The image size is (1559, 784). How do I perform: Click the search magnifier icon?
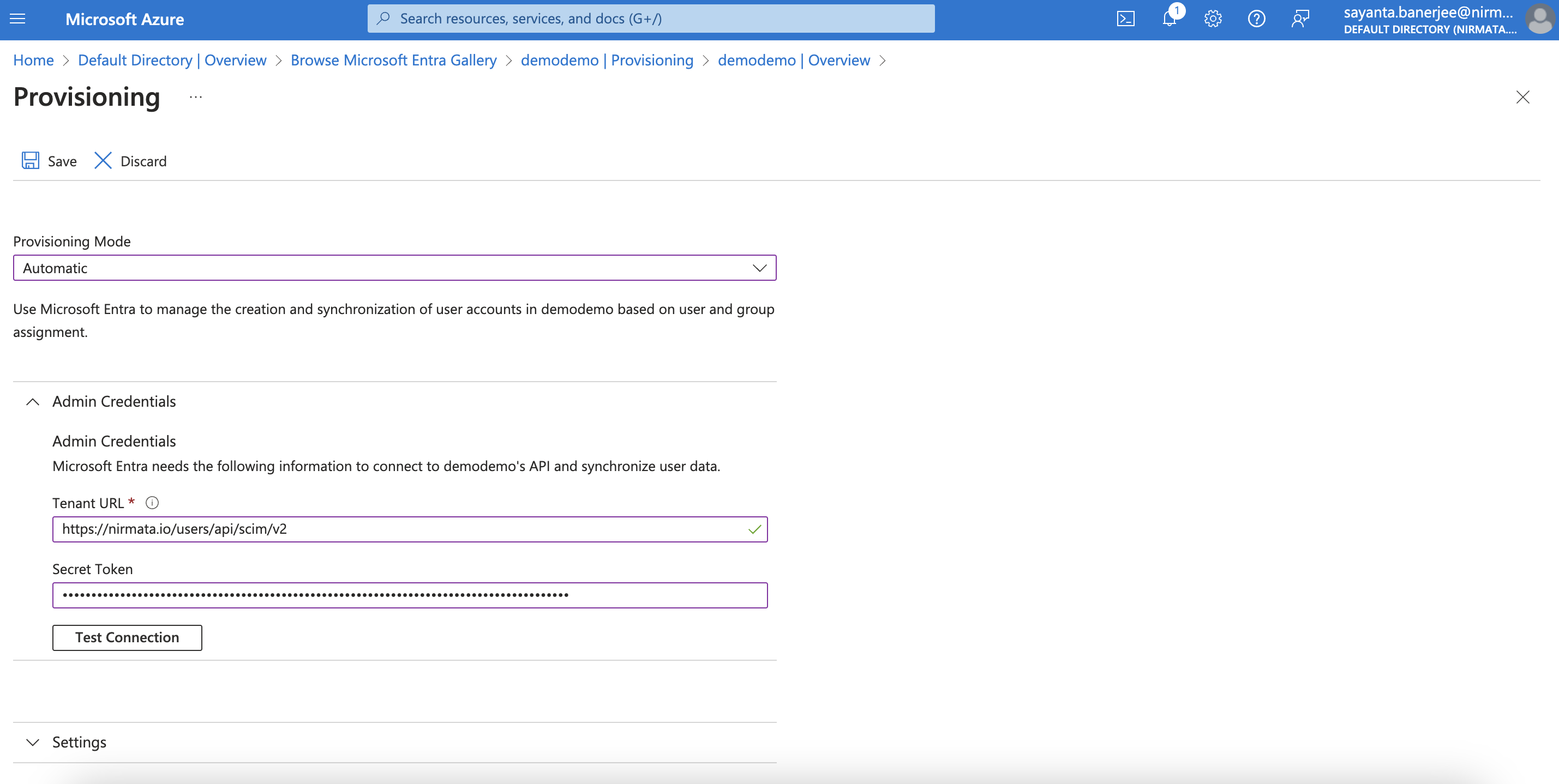coord(383,19)
